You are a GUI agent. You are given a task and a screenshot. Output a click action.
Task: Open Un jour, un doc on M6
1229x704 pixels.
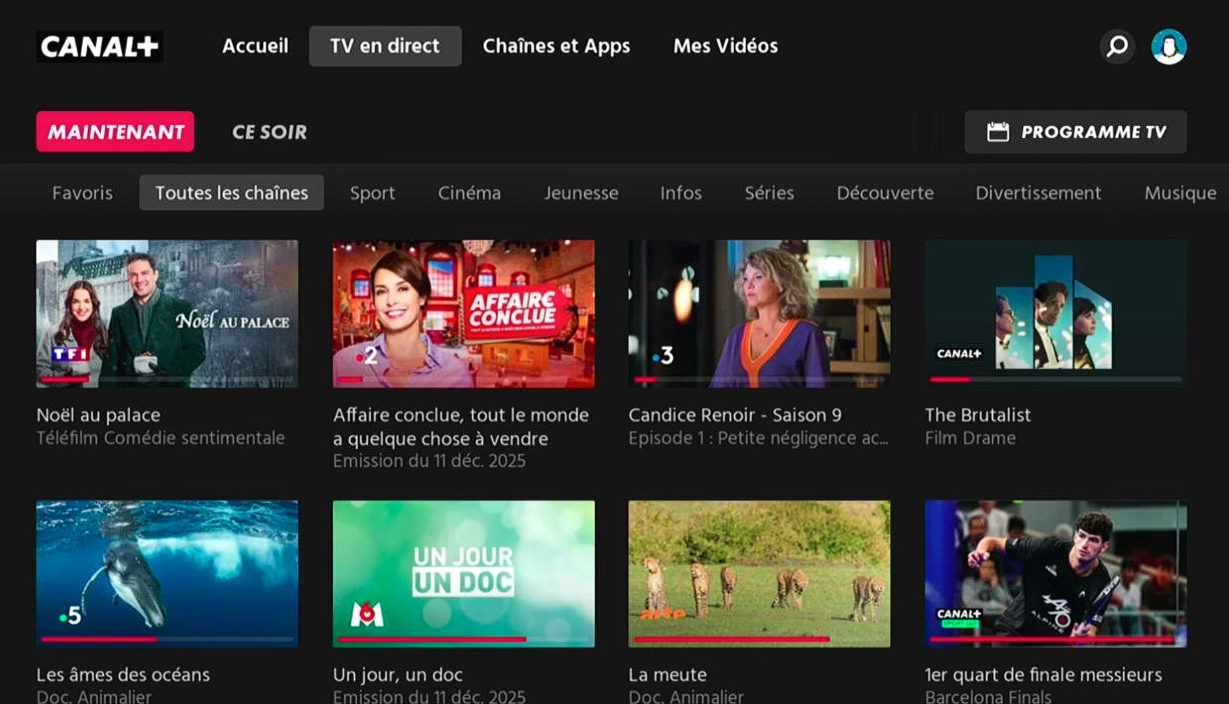pyautogui.click(x=463, y=573)
